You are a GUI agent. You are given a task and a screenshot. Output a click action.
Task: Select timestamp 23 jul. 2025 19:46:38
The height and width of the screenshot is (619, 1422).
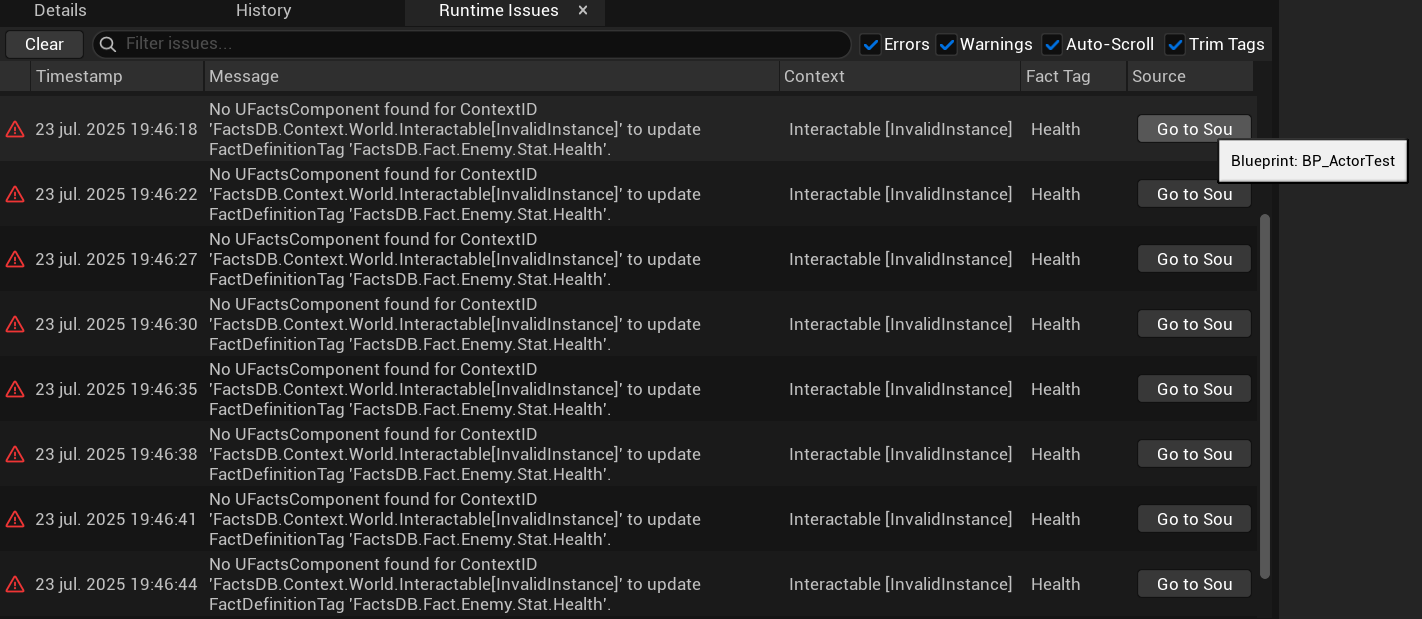pos(116,454)
